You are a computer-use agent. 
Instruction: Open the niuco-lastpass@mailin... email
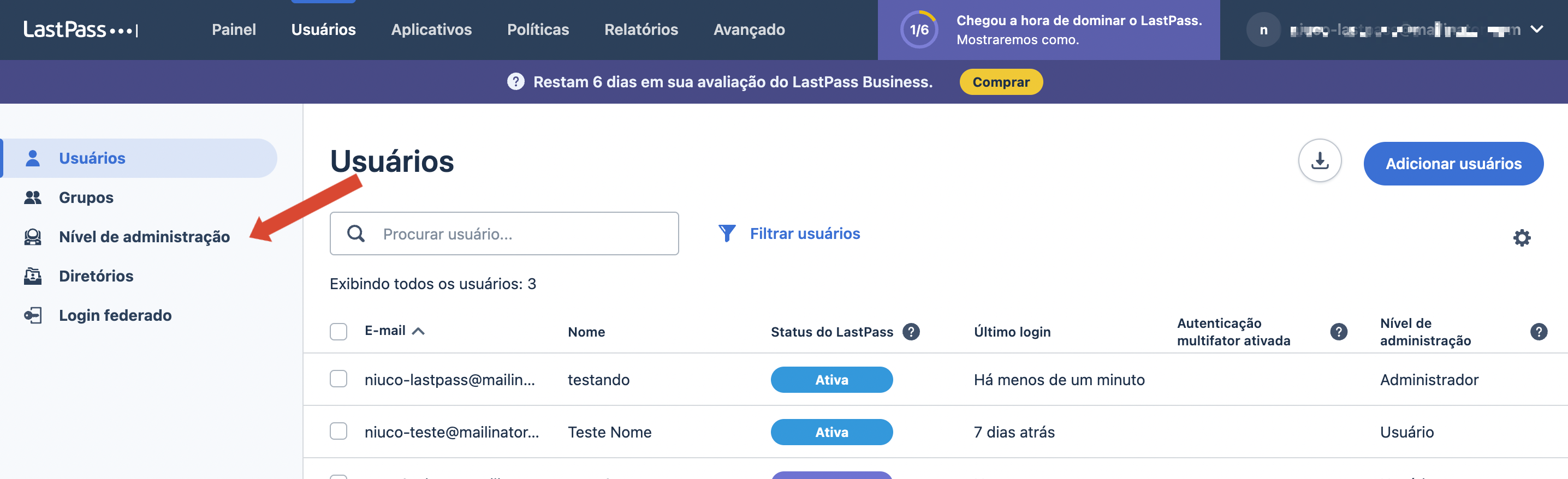(449, 380)
